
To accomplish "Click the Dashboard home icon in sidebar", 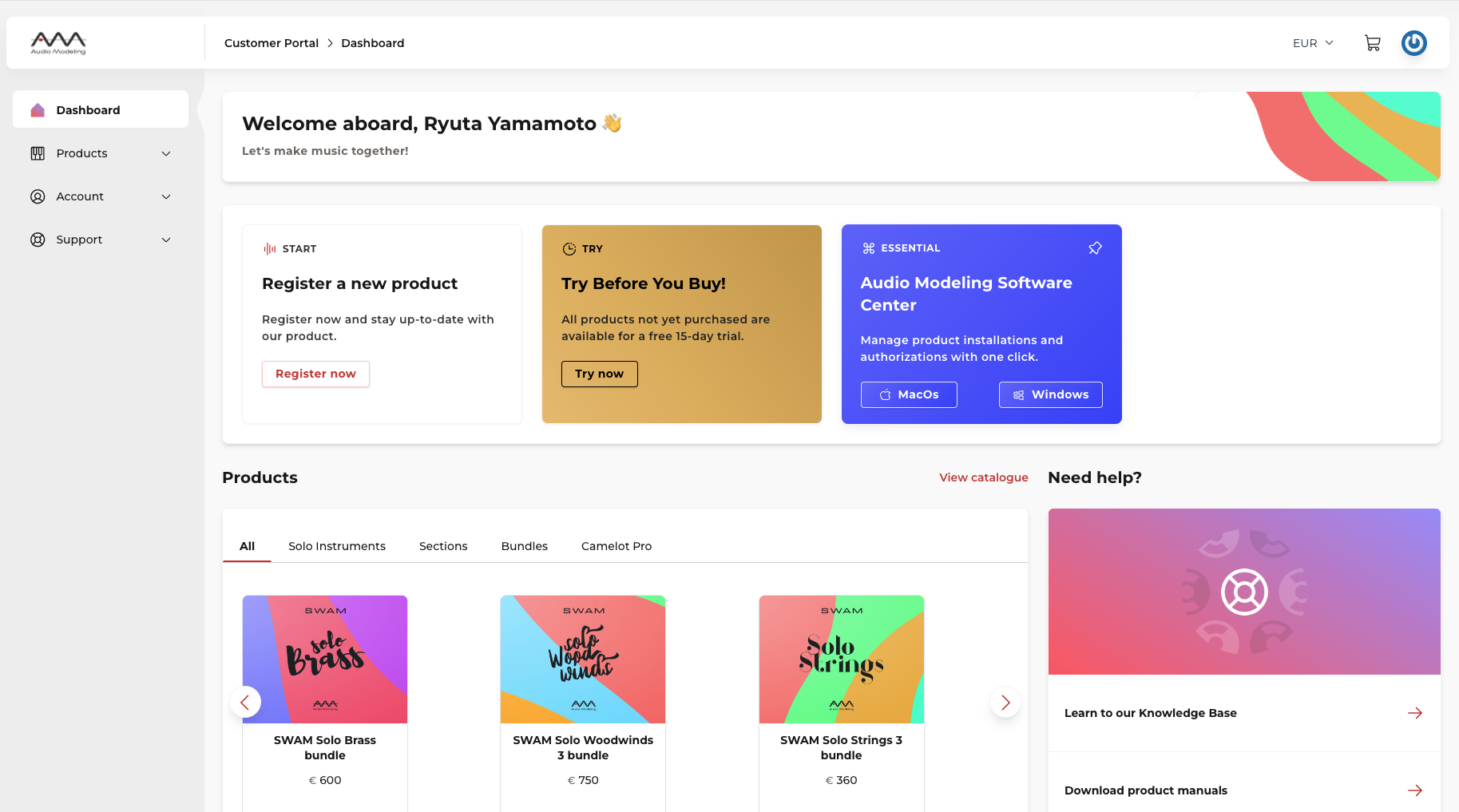I will [x=38, y=110].
